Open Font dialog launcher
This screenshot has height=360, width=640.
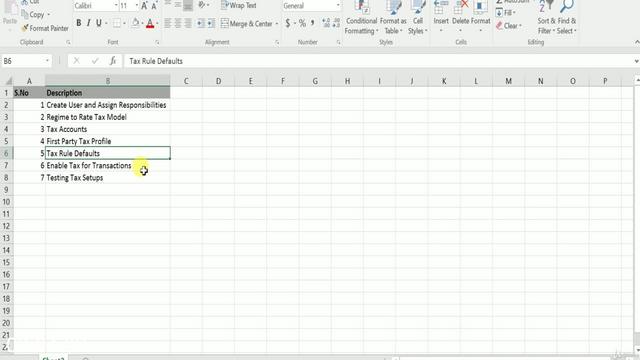click(157, 42)
